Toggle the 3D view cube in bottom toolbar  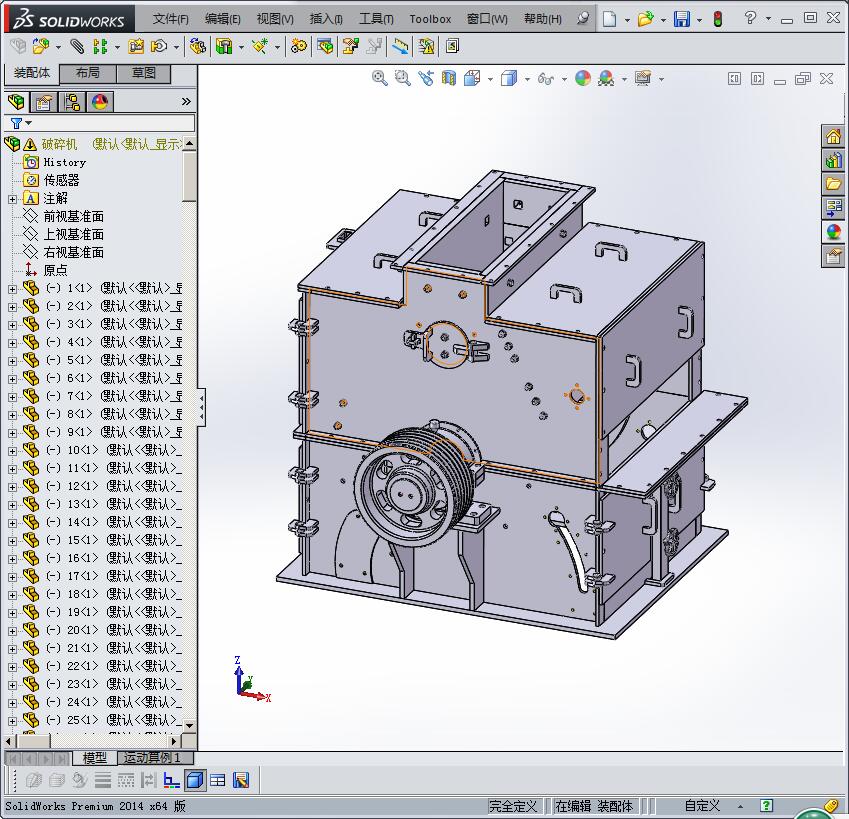click(195, 780)
